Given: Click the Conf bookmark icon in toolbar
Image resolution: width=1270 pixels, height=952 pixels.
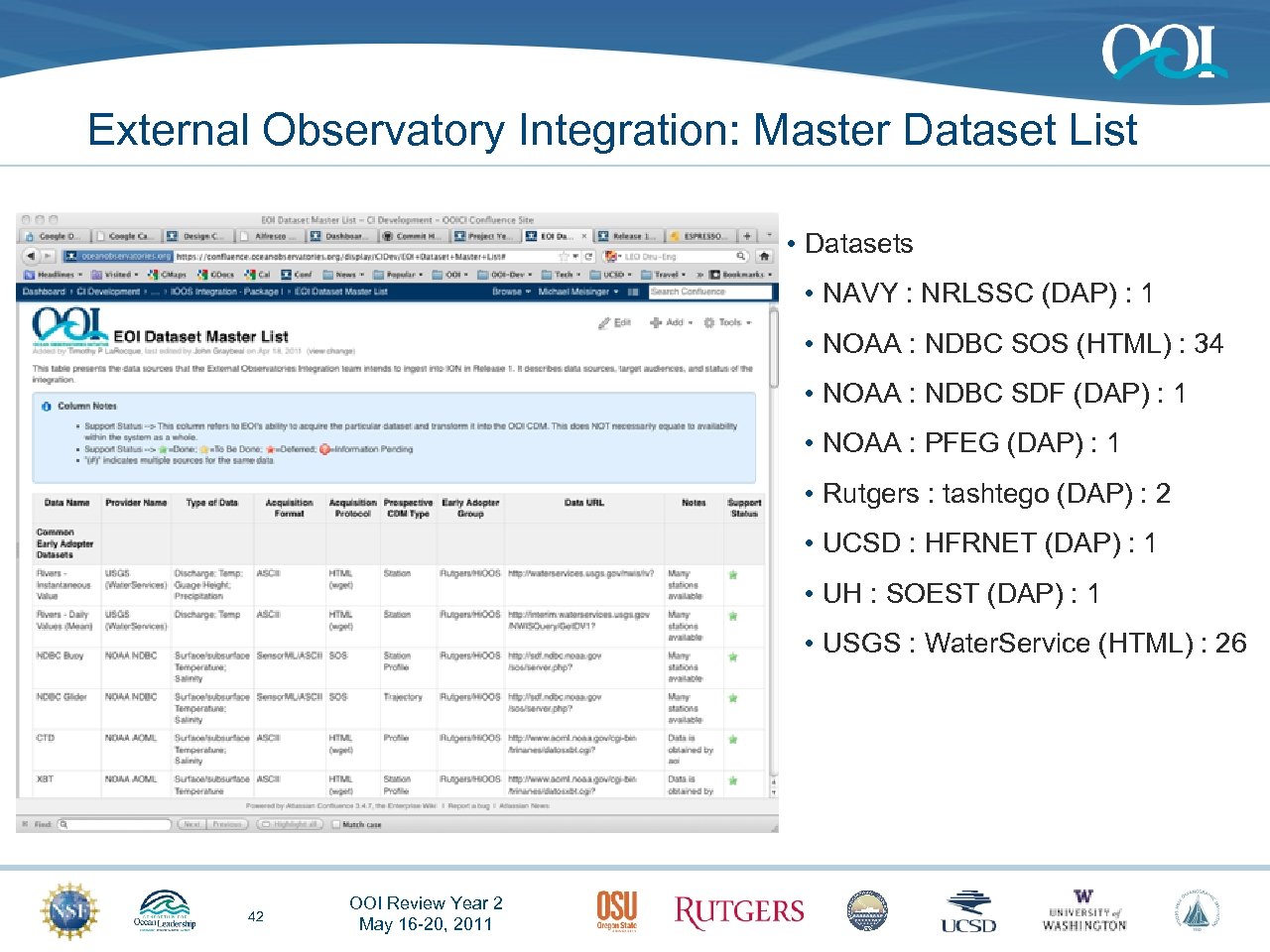Looking at the screenshot, I should (x=286, y=273).
